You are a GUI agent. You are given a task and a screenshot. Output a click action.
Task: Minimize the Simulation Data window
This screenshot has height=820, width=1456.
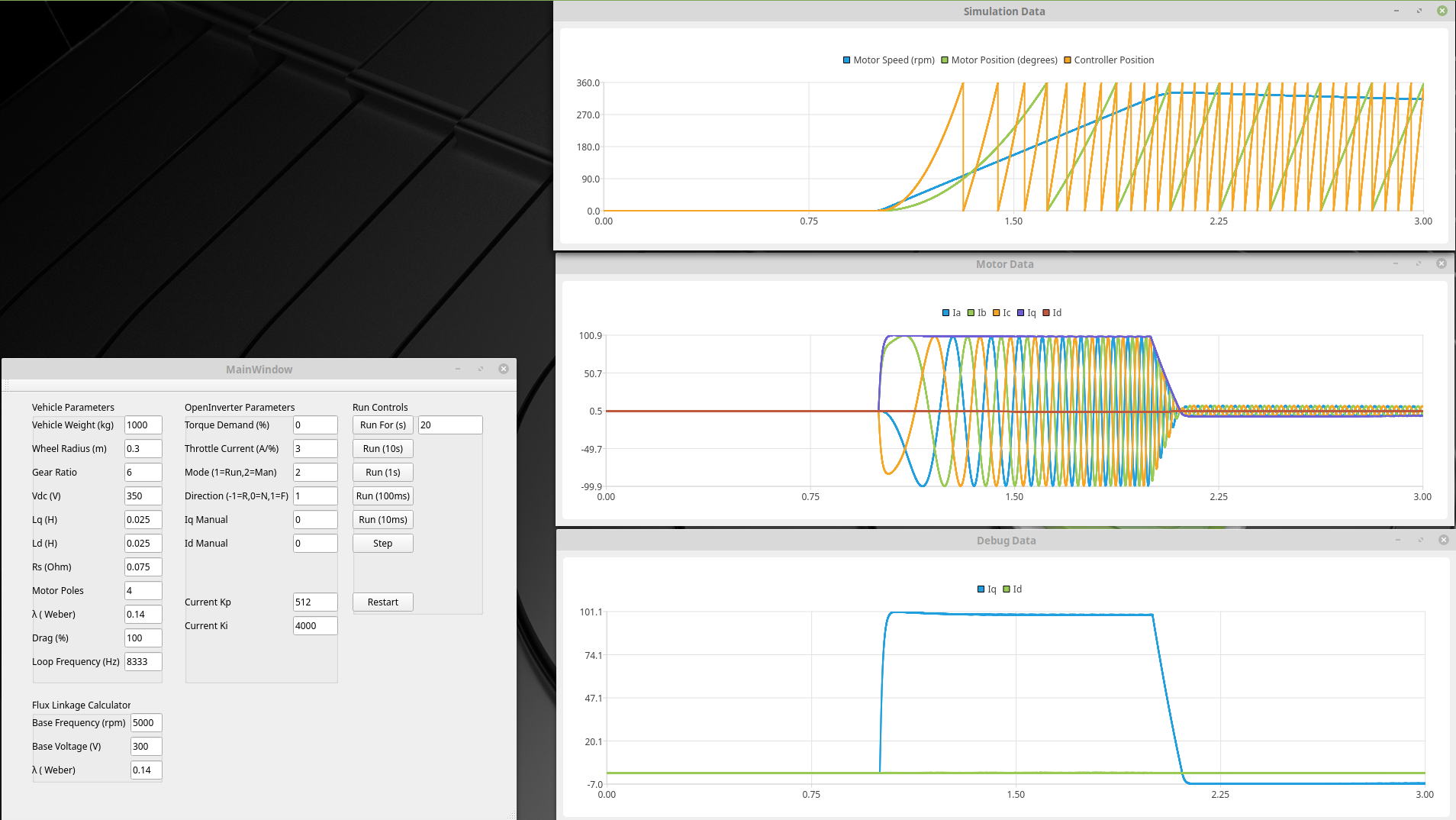click(x=1396, y=11)
